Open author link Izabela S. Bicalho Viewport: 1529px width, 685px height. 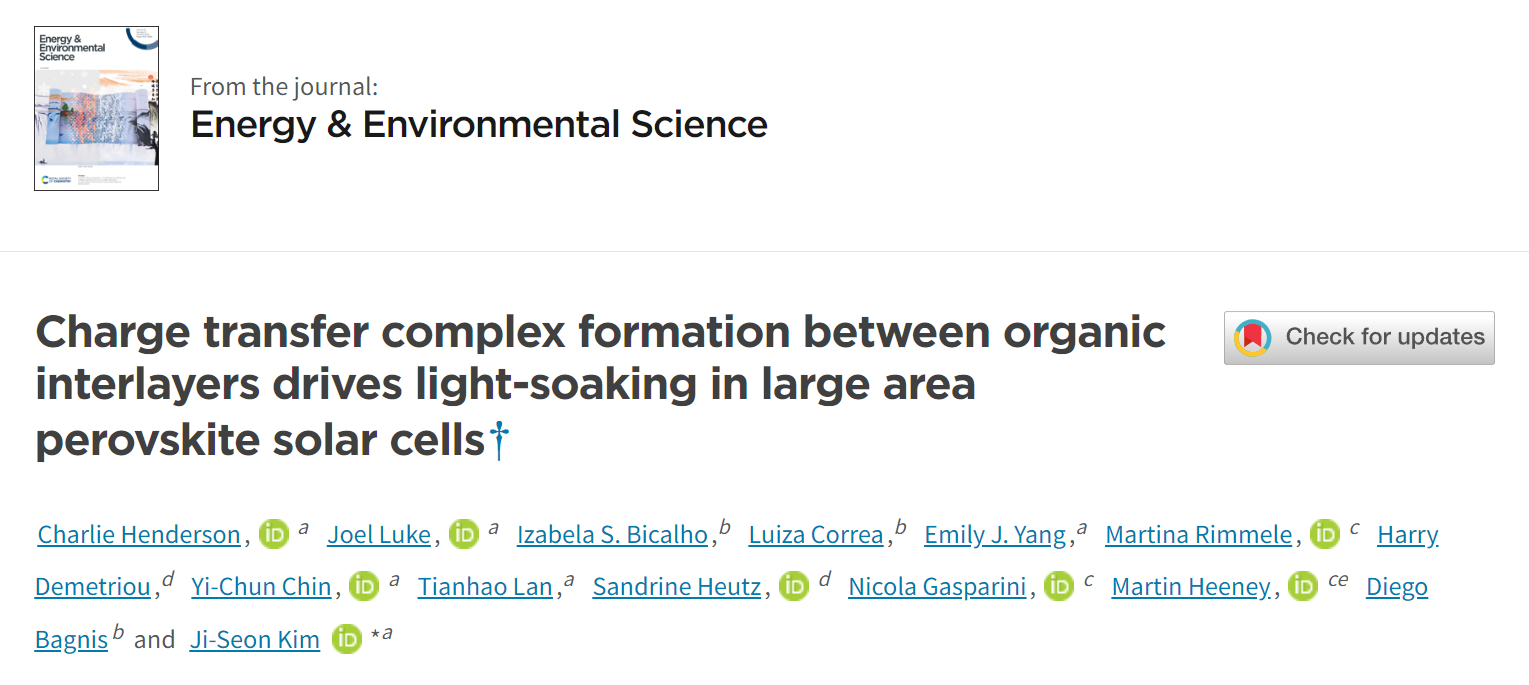click(x=612, y=535)
